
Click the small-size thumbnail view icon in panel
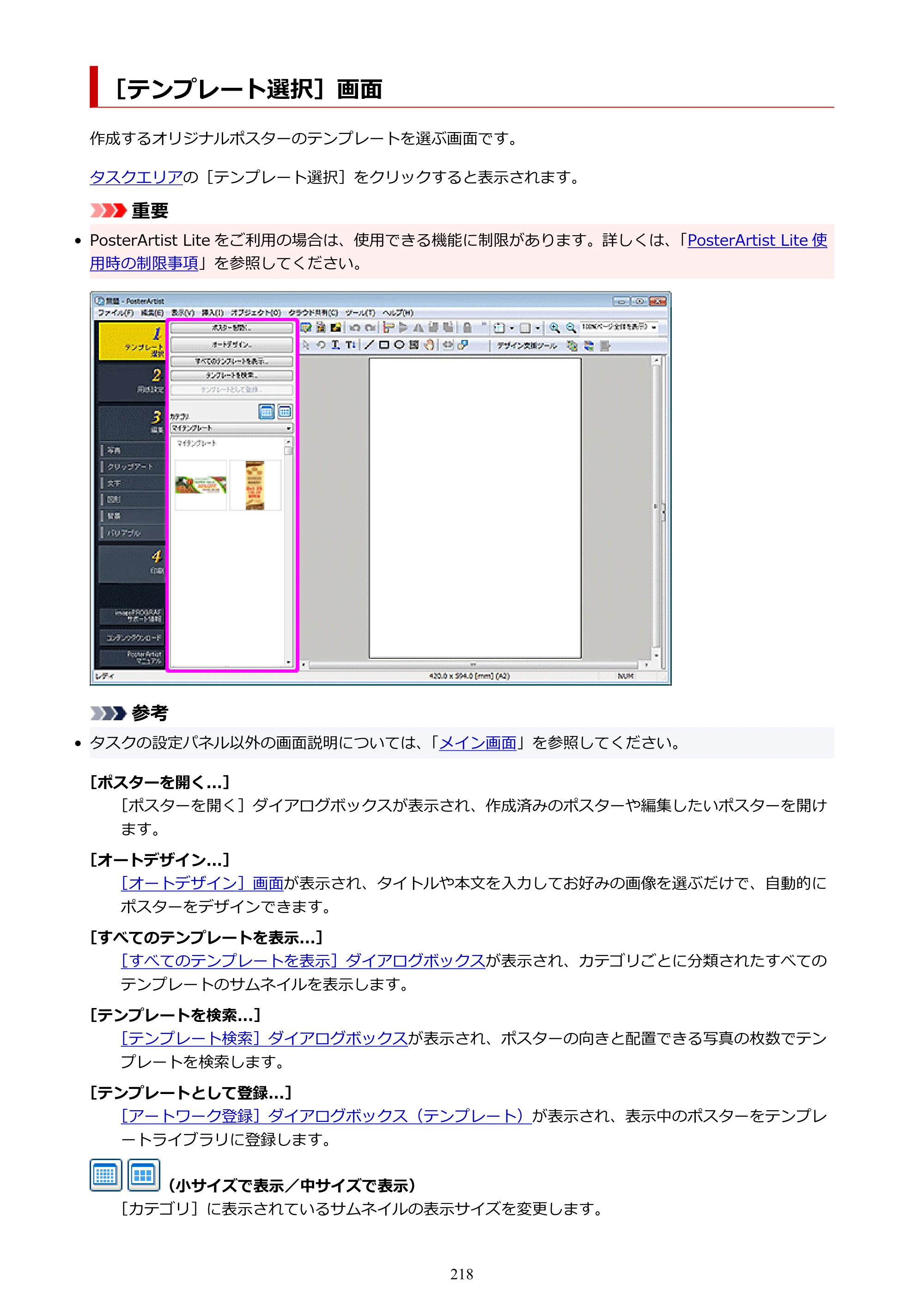point(267,411)
